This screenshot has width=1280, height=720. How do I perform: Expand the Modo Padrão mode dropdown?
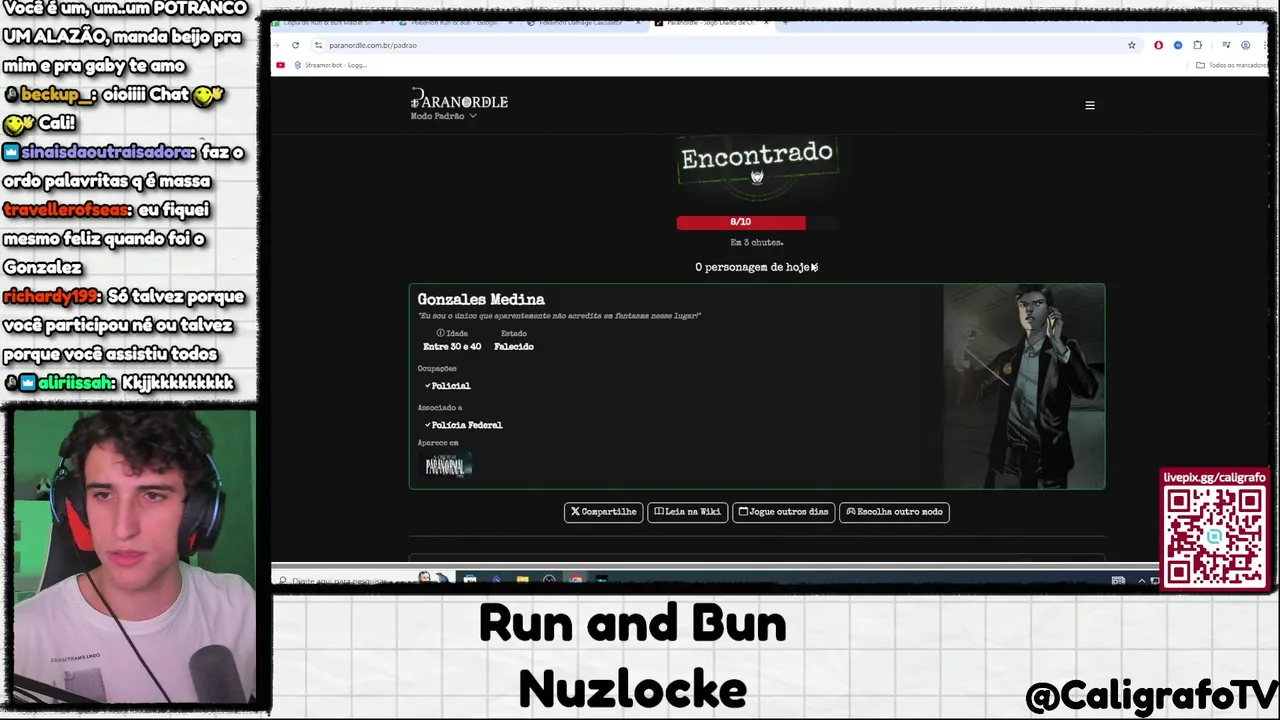pos(443,116)
